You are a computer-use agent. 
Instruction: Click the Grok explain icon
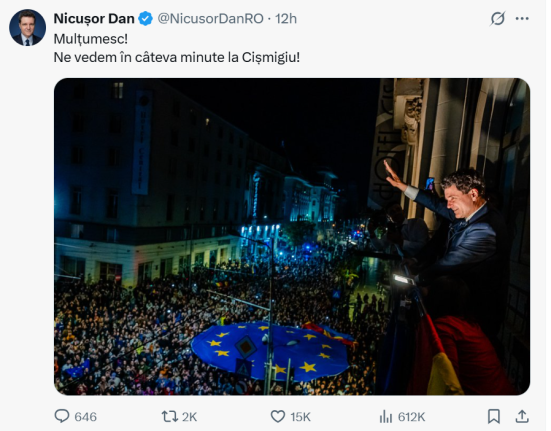point(498,19)
